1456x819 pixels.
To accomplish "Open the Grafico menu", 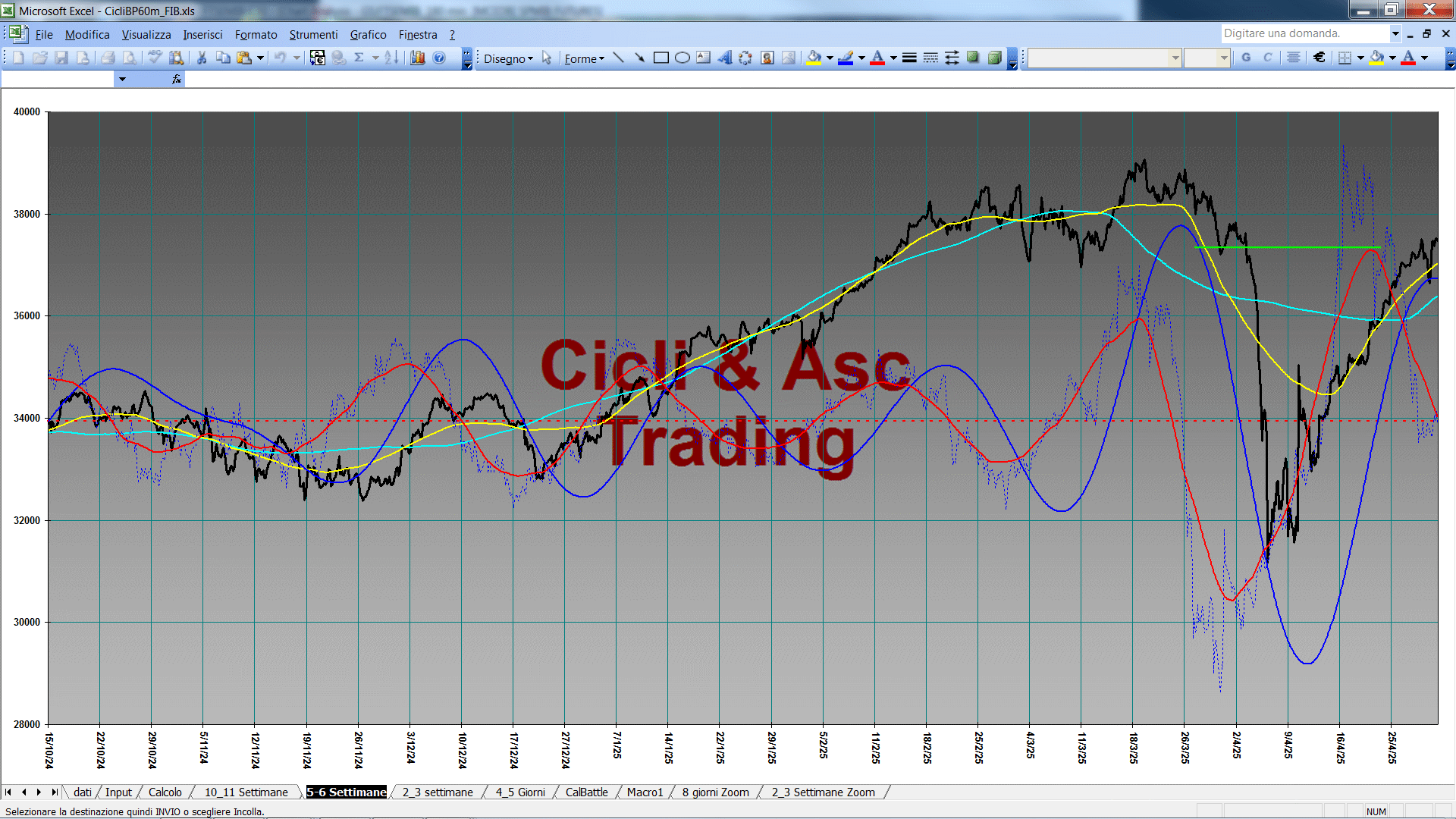I will pos(368,35).
